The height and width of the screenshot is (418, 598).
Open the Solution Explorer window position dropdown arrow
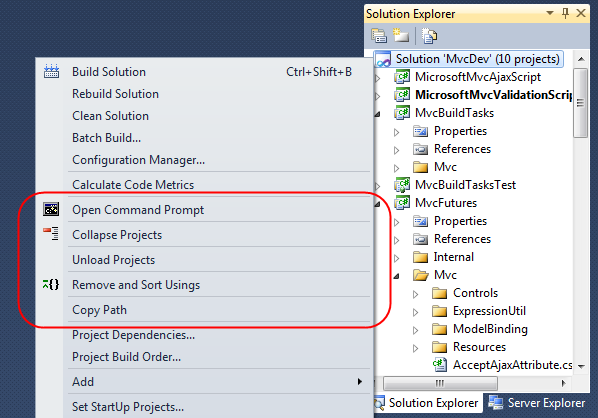coord(550,13)
